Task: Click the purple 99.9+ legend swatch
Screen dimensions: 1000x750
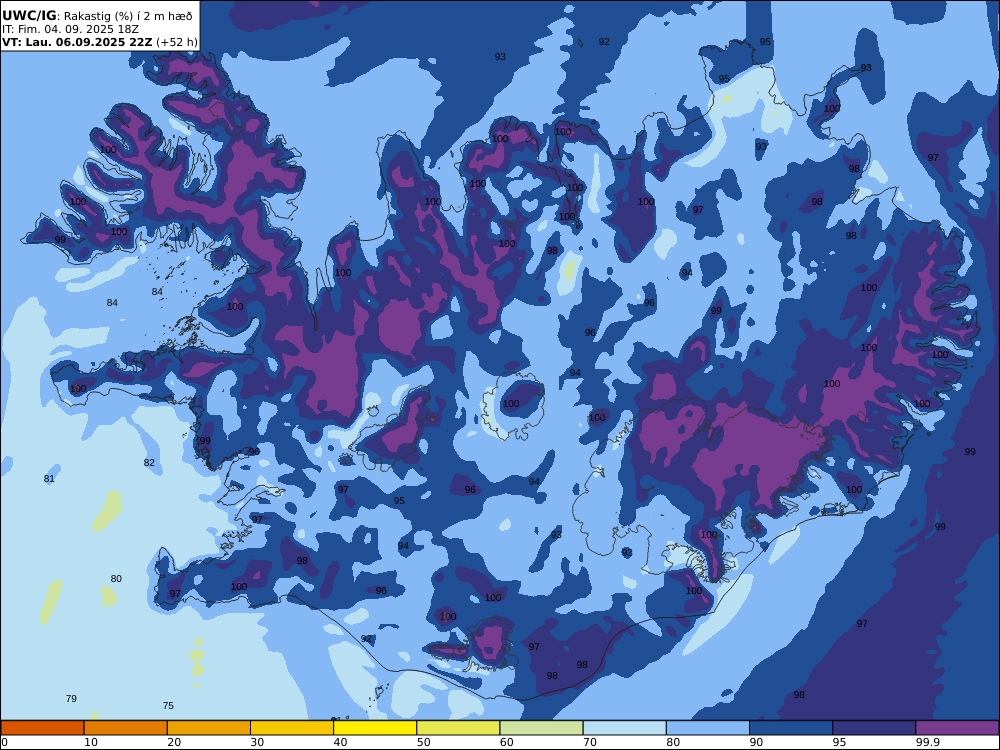Action: [x=957, y=728]
